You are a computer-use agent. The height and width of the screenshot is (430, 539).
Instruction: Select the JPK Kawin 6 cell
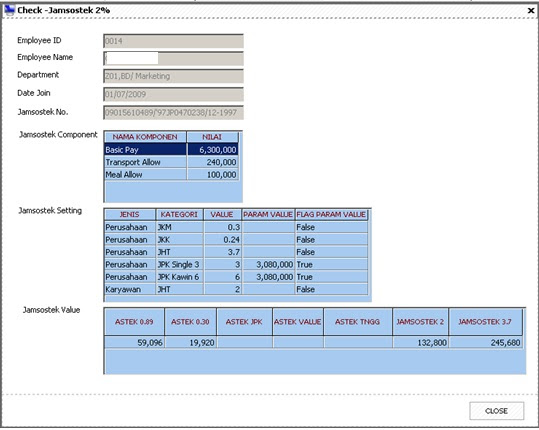[179, 277]
